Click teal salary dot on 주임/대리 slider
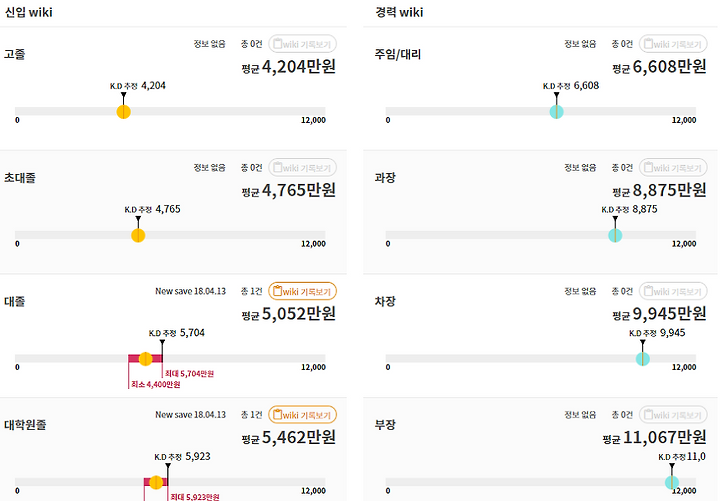Image resolution: width=720 pixels, height=501 pixels. [556, 112]
